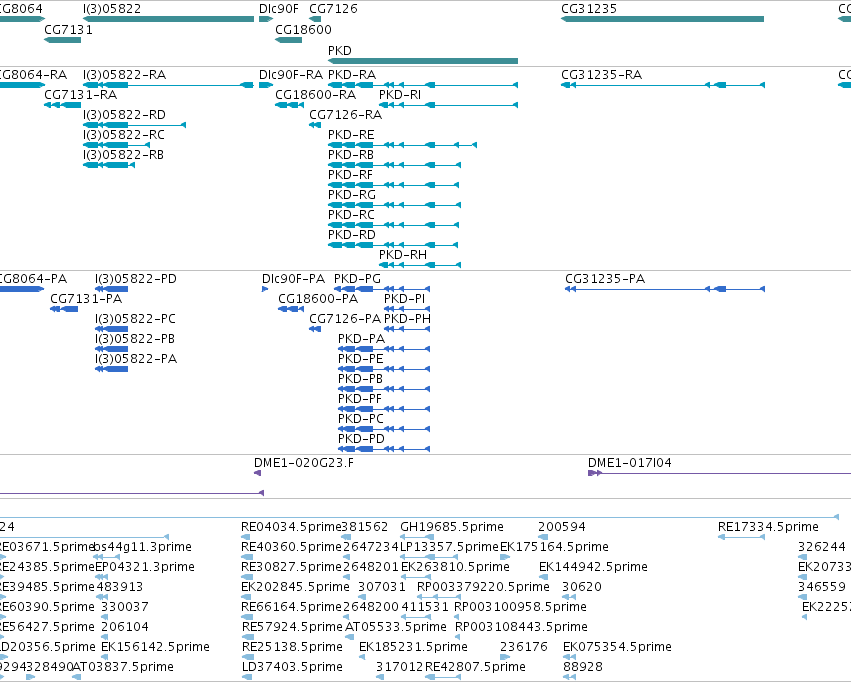Viewport: 851px width, 682px height.
Task: Select the l(3)05822-PB protein label
Action: pyautogui.click(x=135, y=339)
